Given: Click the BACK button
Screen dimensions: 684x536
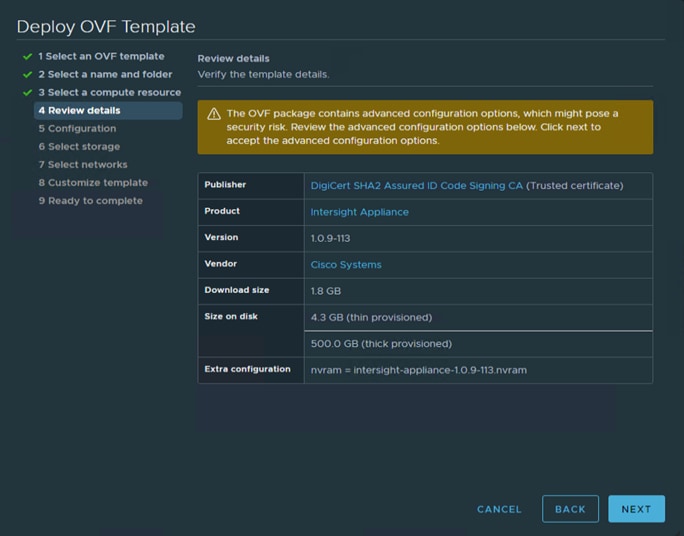Looking at the screenshot, I should (570, 509).
